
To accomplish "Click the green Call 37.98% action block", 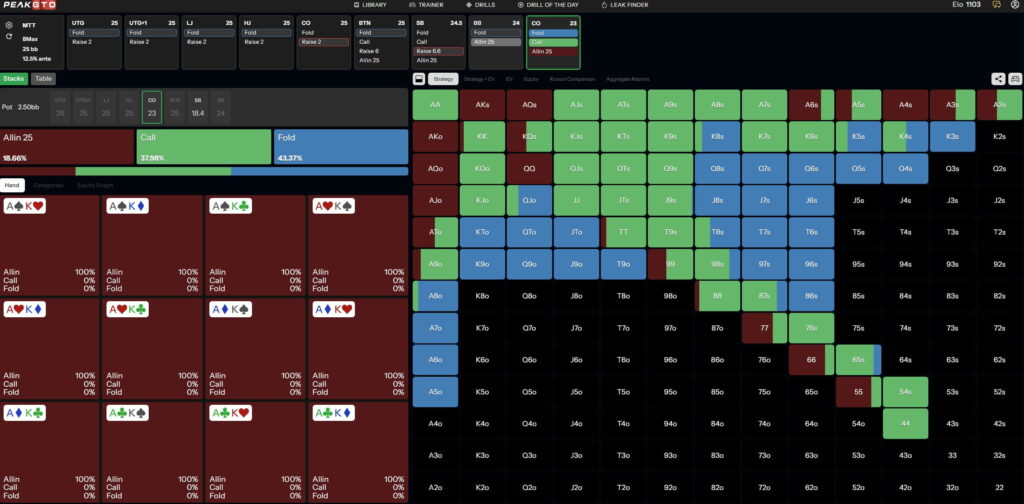I will point(203,146).
